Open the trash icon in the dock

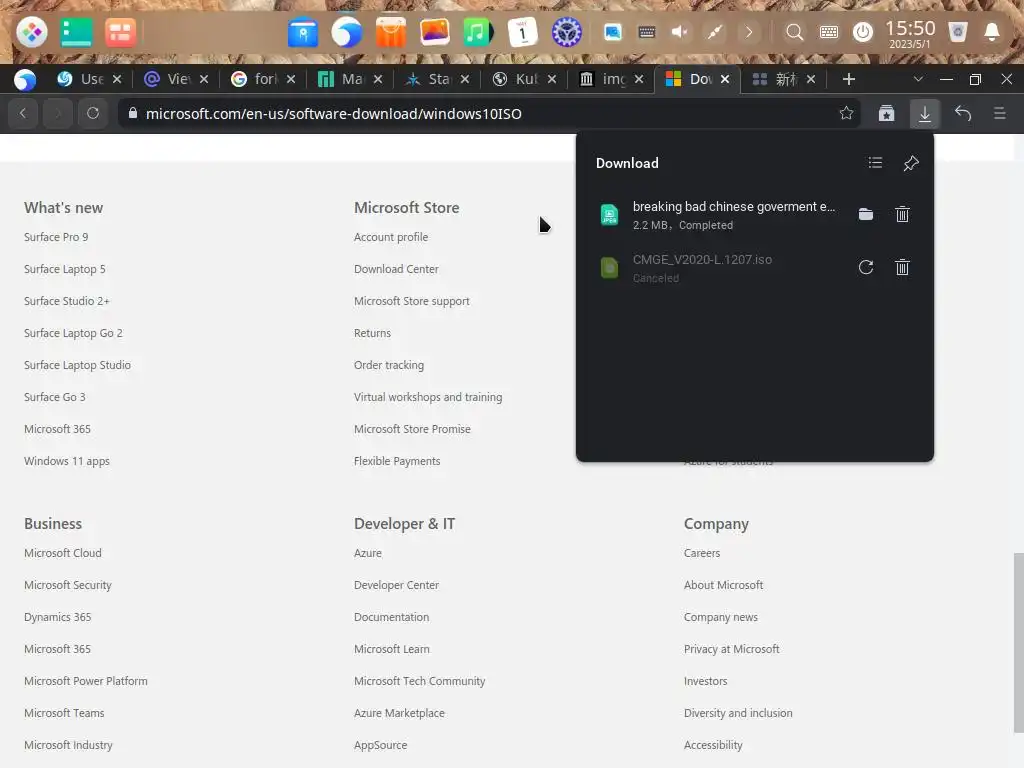pos(957,32)
